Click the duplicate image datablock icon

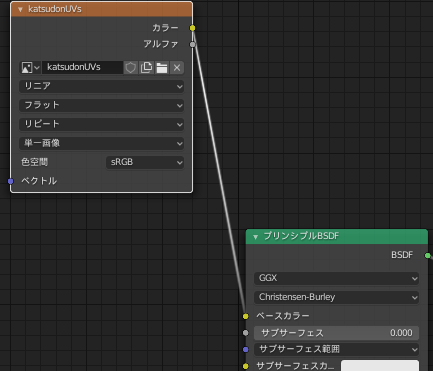(x=146, y=68)
